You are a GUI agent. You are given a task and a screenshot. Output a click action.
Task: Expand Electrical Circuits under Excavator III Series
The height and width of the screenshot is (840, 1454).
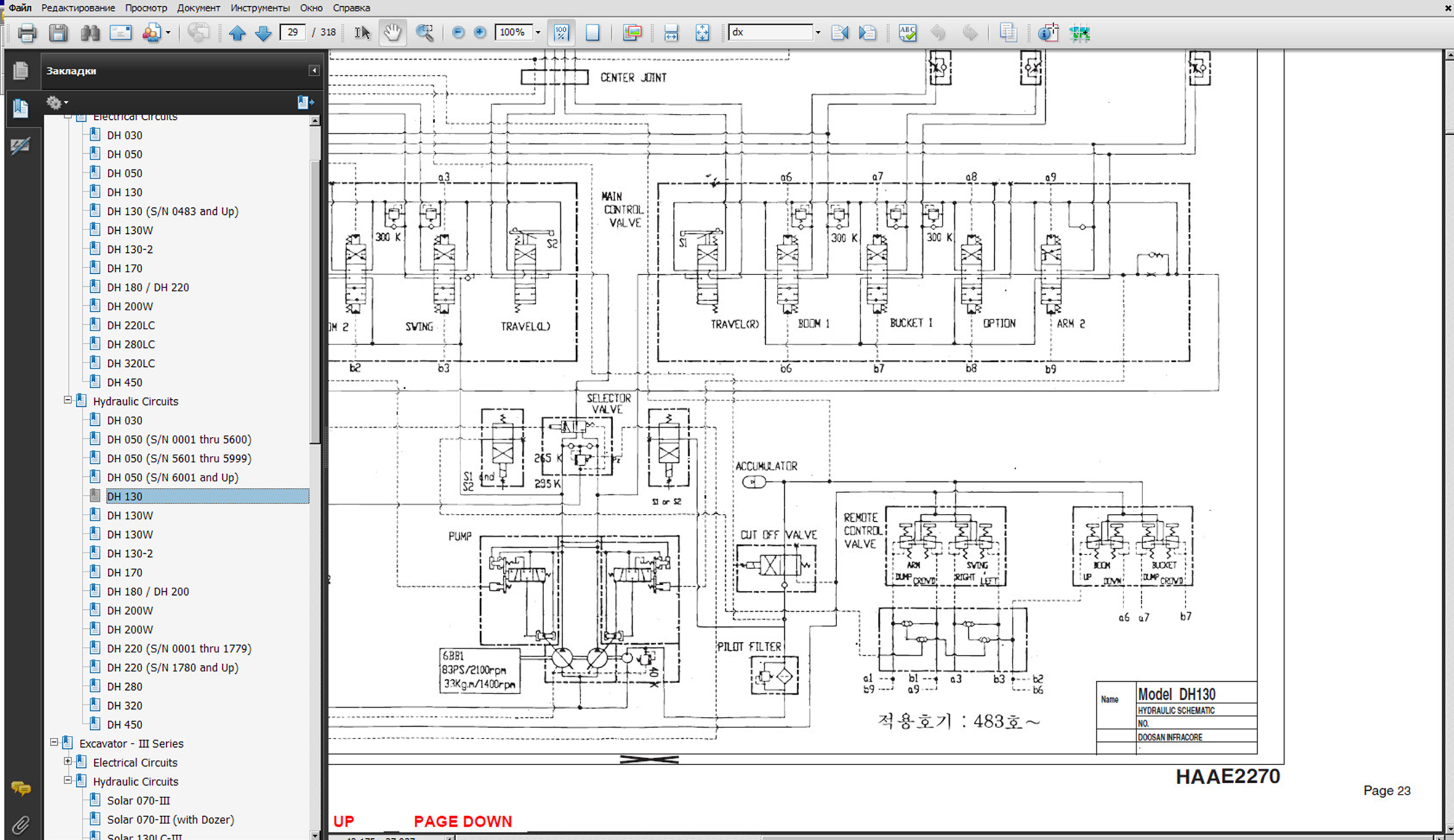(68, 762)
